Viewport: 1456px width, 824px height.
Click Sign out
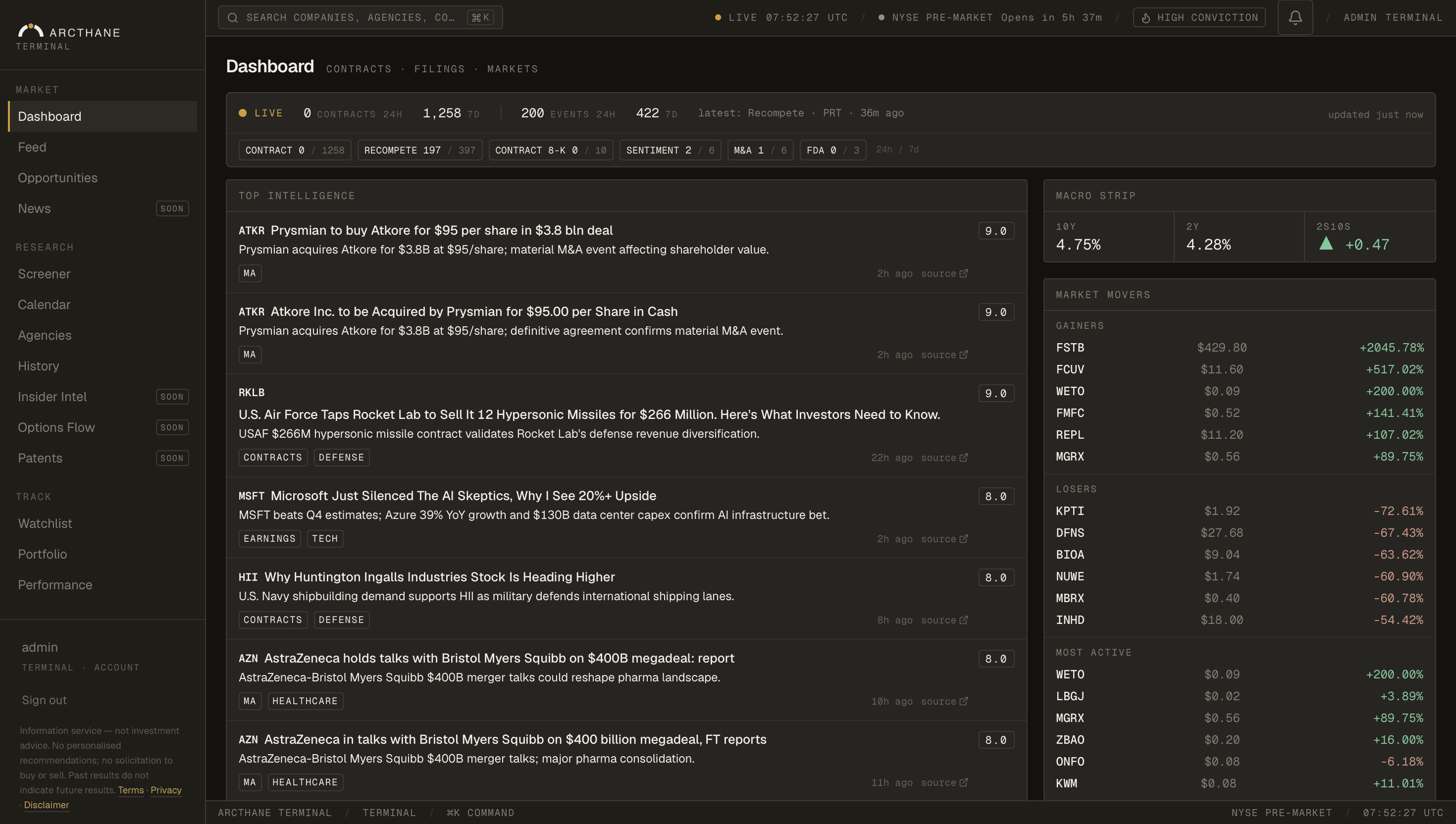[44, 700]
